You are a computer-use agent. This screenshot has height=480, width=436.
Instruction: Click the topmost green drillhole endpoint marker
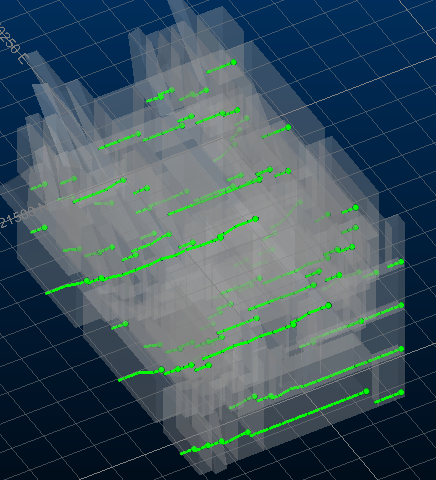[x=234, y=62]
